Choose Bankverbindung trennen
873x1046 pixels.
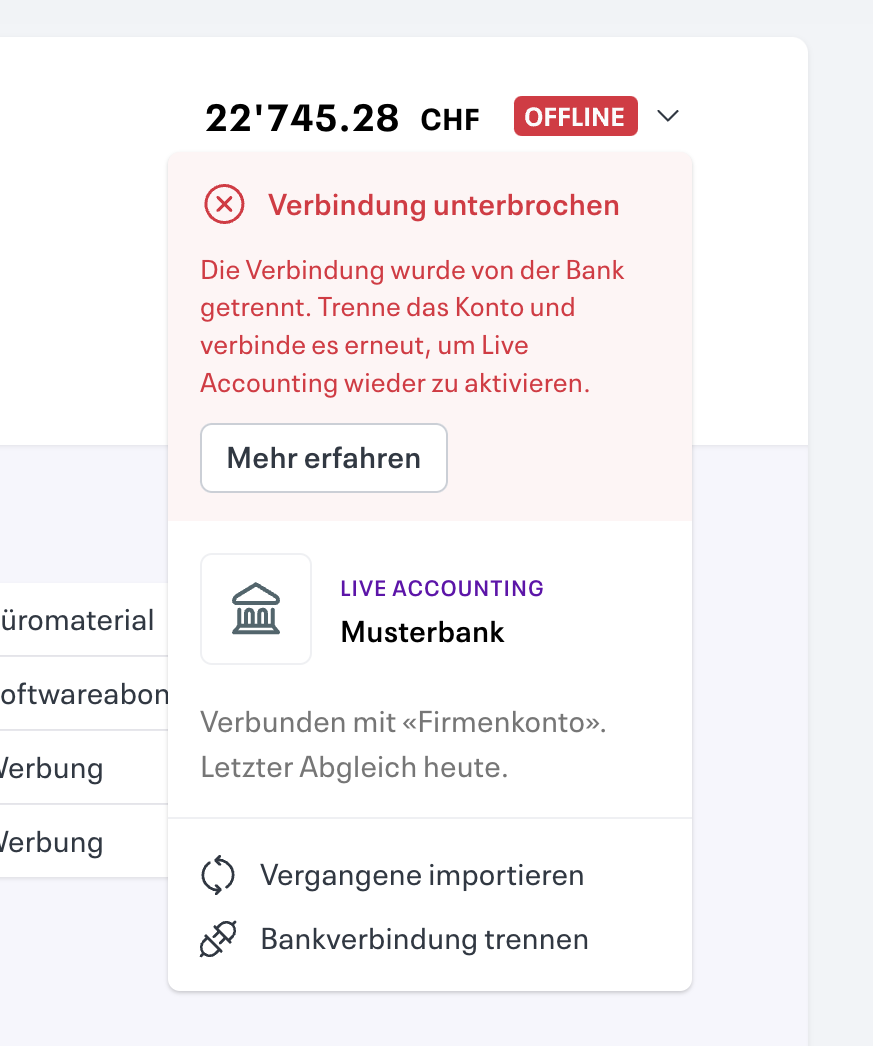click(423, 939)
